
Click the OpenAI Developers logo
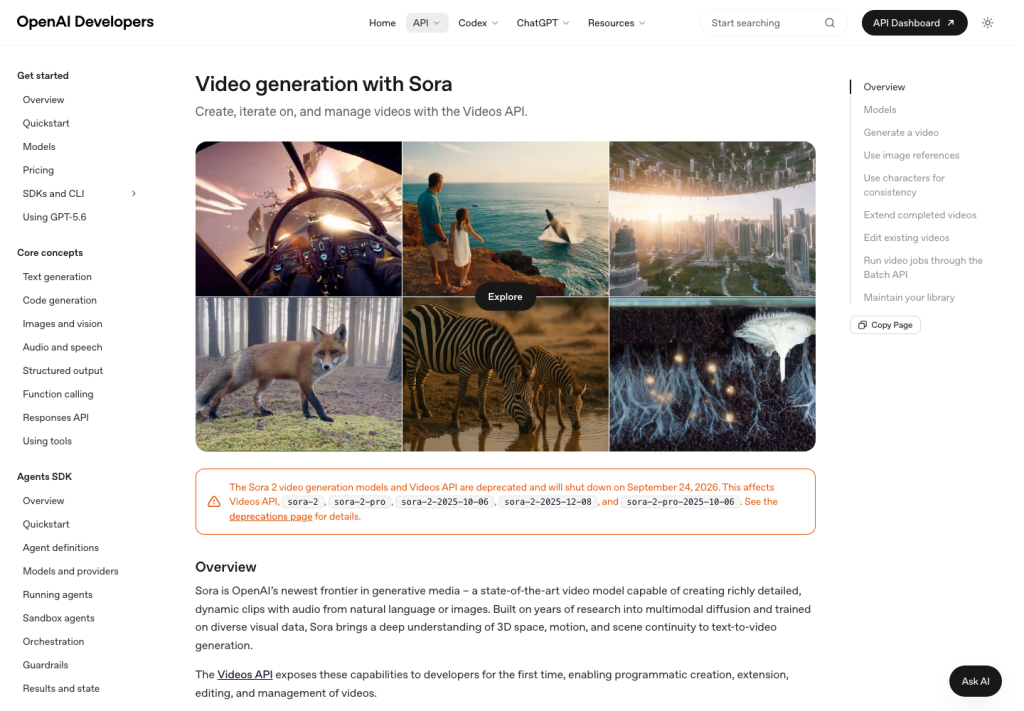86,22
